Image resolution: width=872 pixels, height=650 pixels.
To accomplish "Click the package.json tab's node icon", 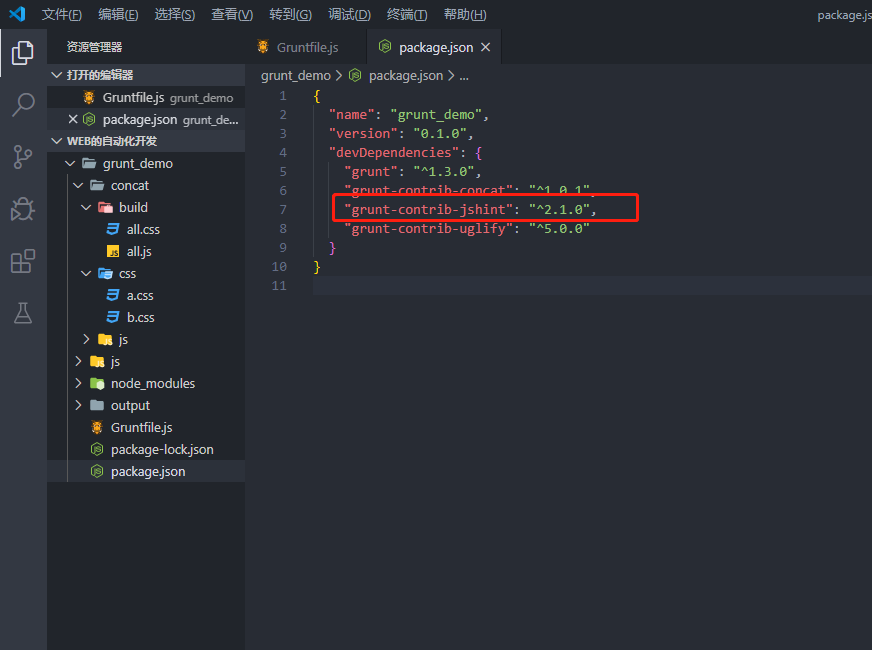I will [385, 47].
